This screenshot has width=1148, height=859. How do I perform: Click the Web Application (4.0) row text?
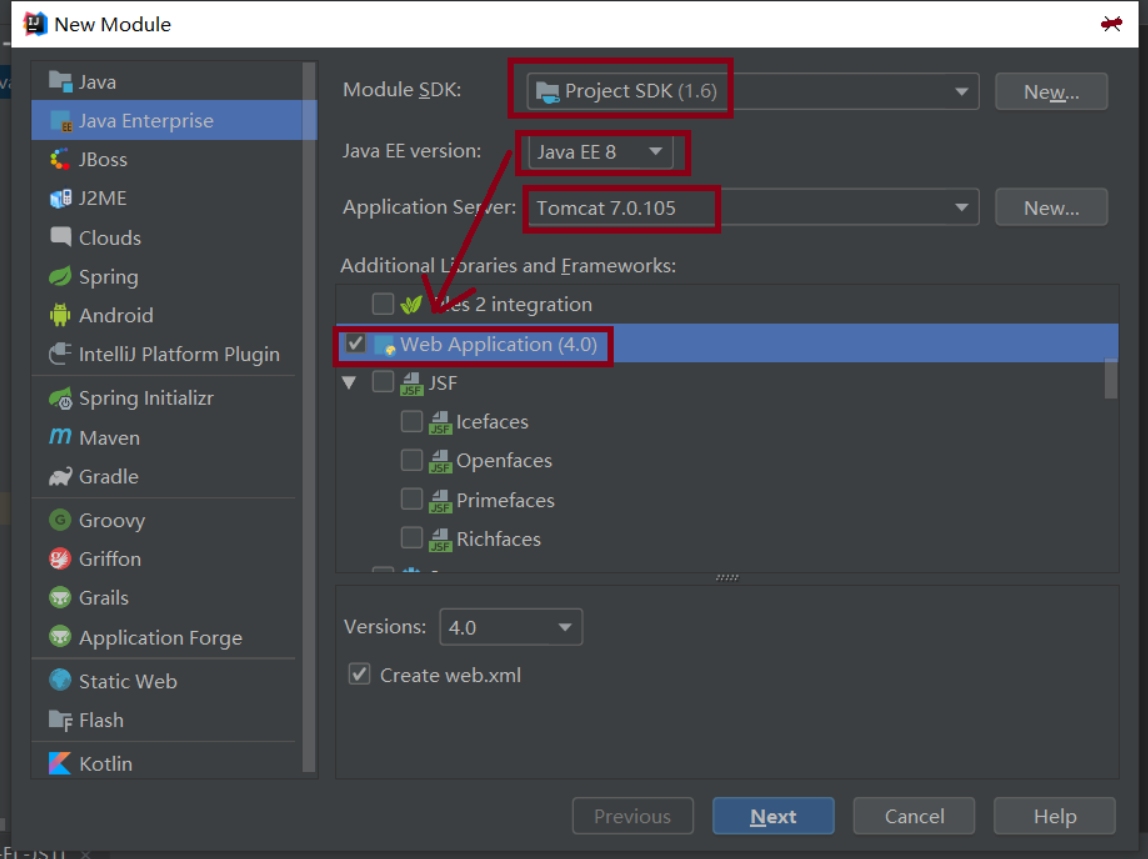pyautogui.click(x=499, y=344)
